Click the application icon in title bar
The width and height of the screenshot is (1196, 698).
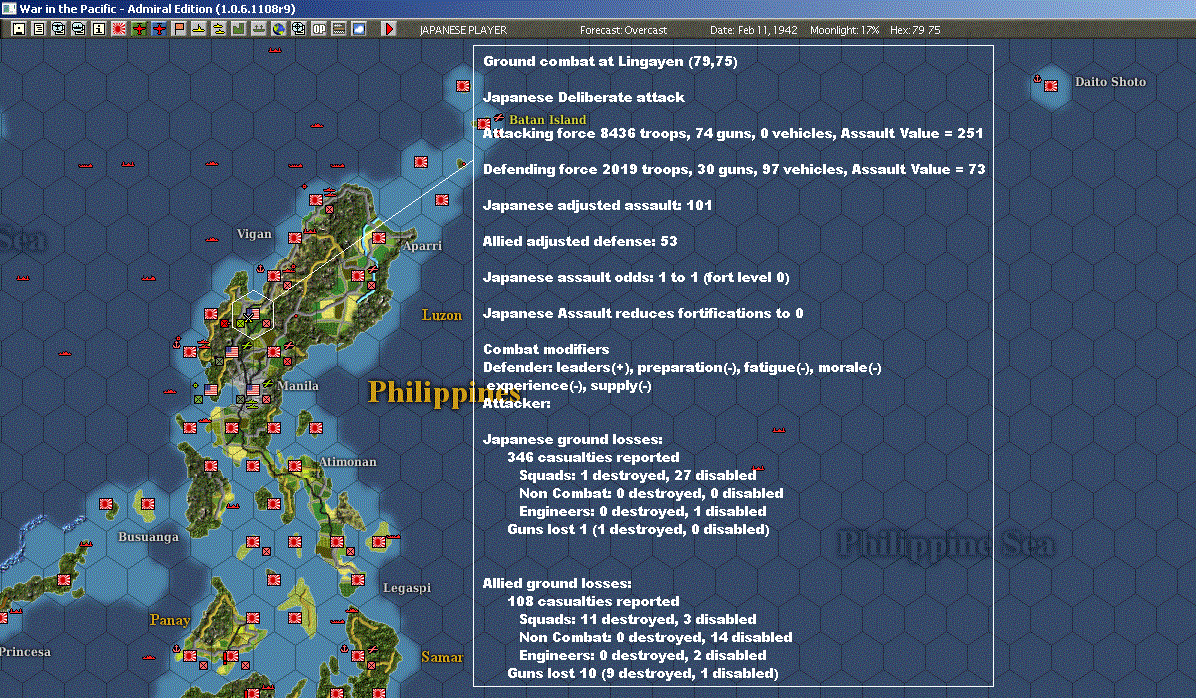point(8,8)
